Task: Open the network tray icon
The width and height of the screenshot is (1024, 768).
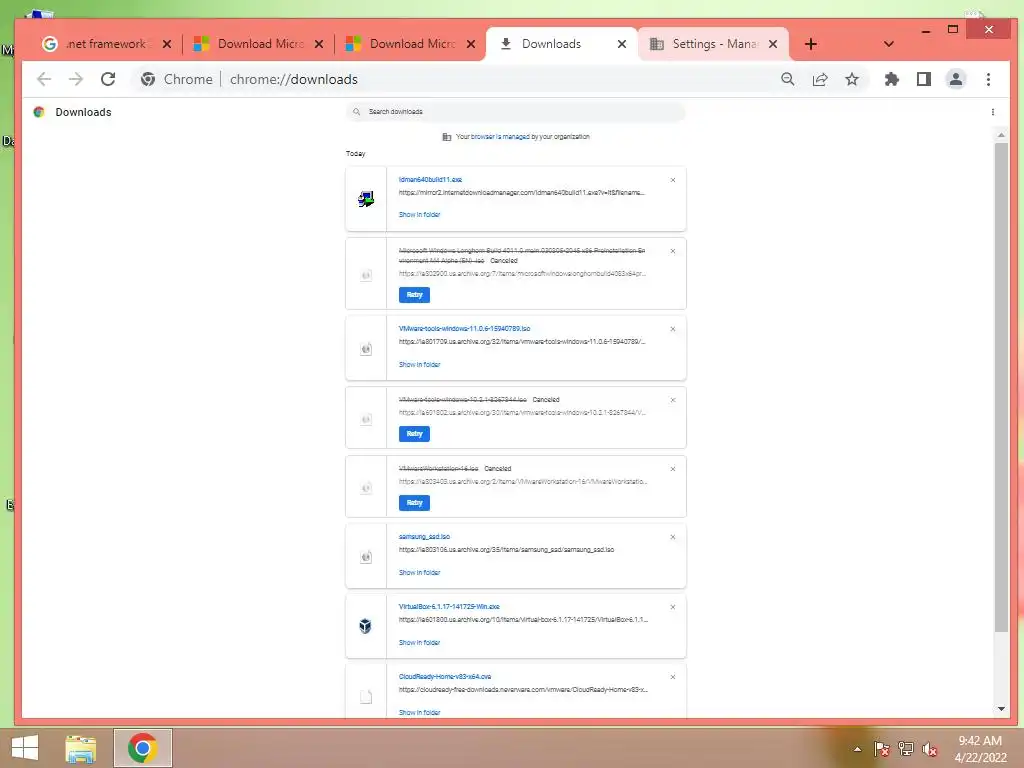Action: pos(906,749)
